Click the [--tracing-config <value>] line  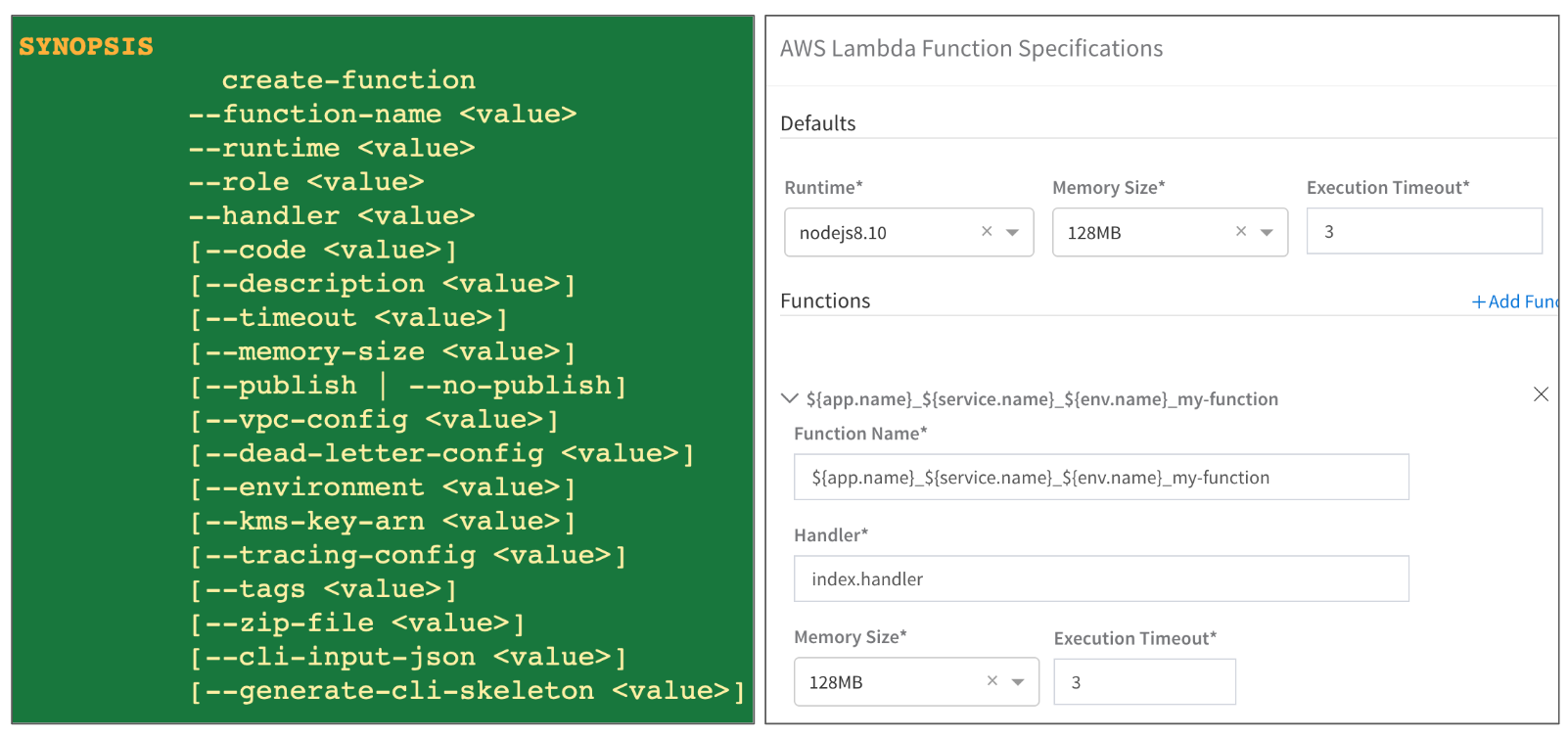point(408,555)
